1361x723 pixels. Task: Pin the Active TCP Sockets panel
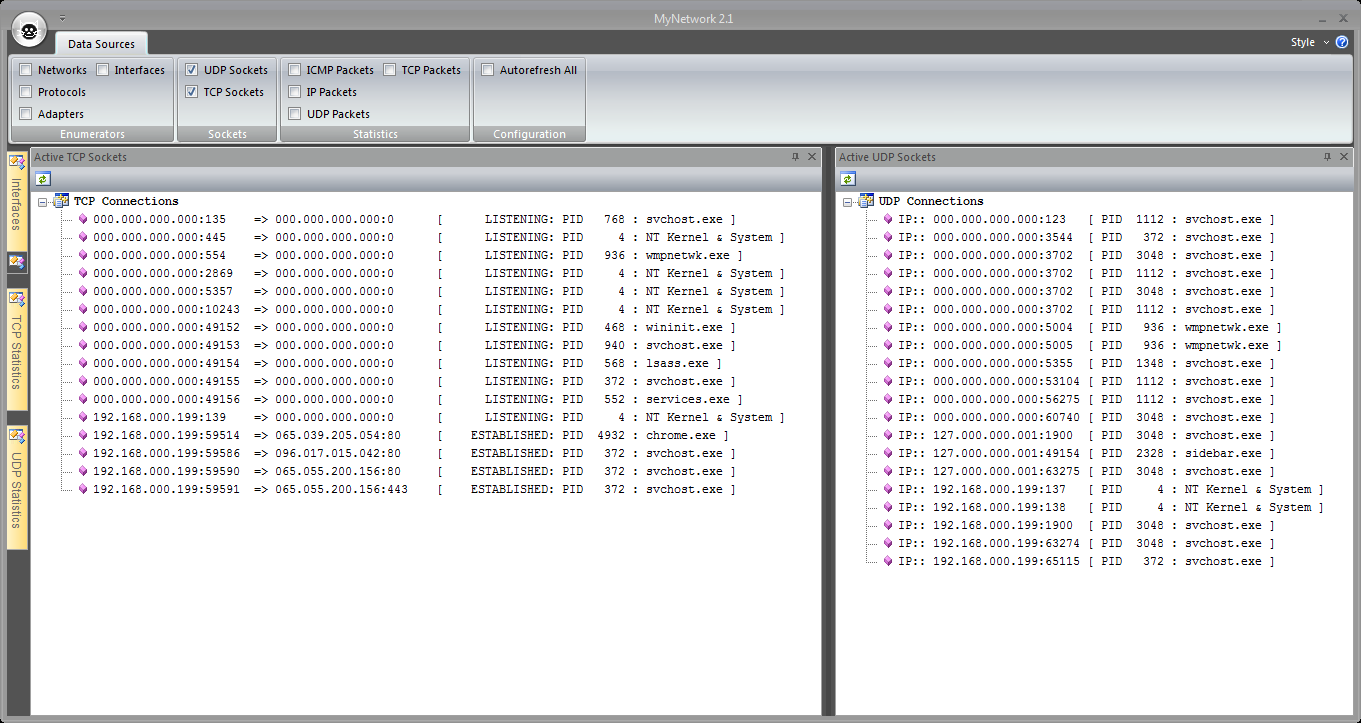796,157
